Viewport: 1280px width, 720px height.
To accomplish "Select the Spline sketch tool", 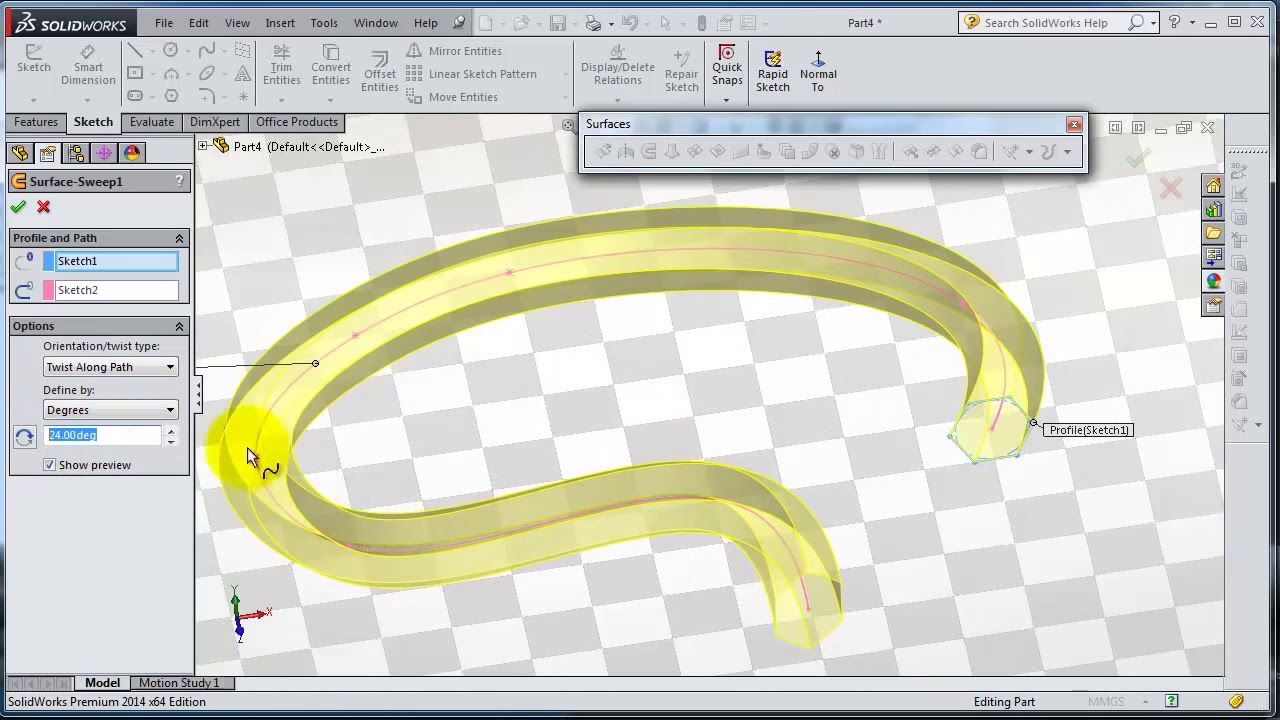I will coord(207,51).
